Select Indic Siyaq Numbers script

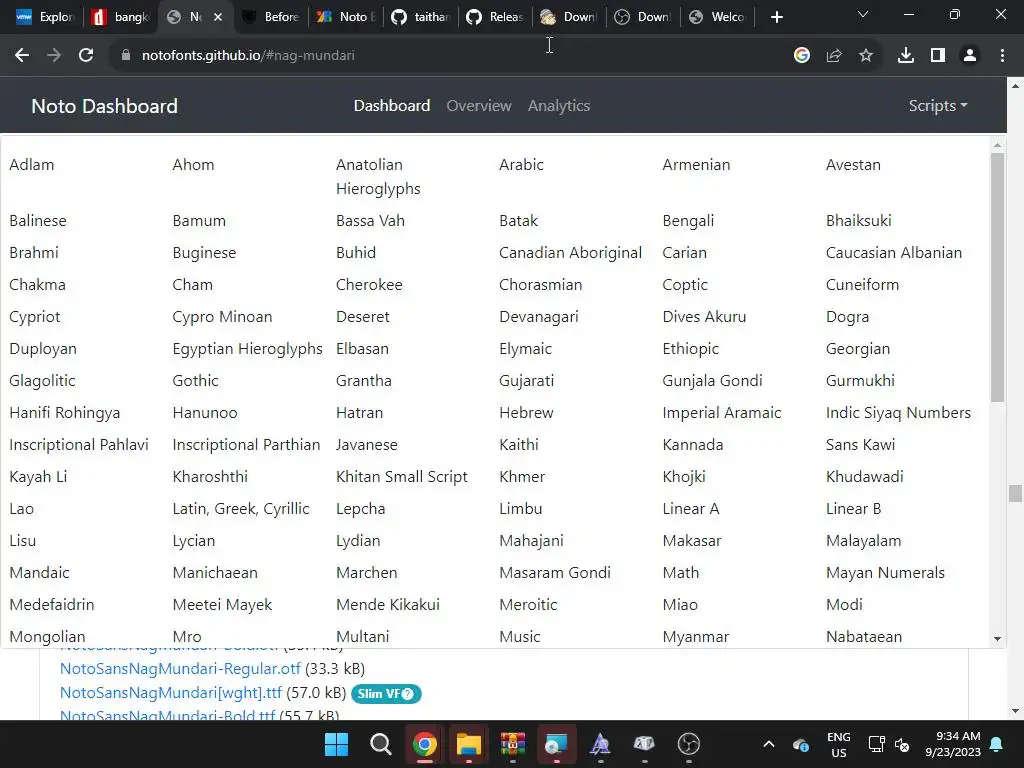pyautogui.click(x=898, y=413)
